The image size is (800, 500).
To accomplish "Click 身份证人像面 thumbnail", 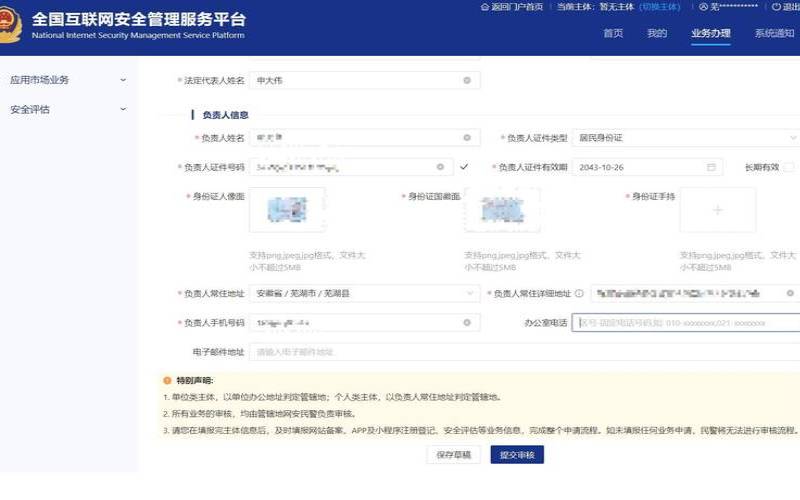I will click(x=287, y=210).
